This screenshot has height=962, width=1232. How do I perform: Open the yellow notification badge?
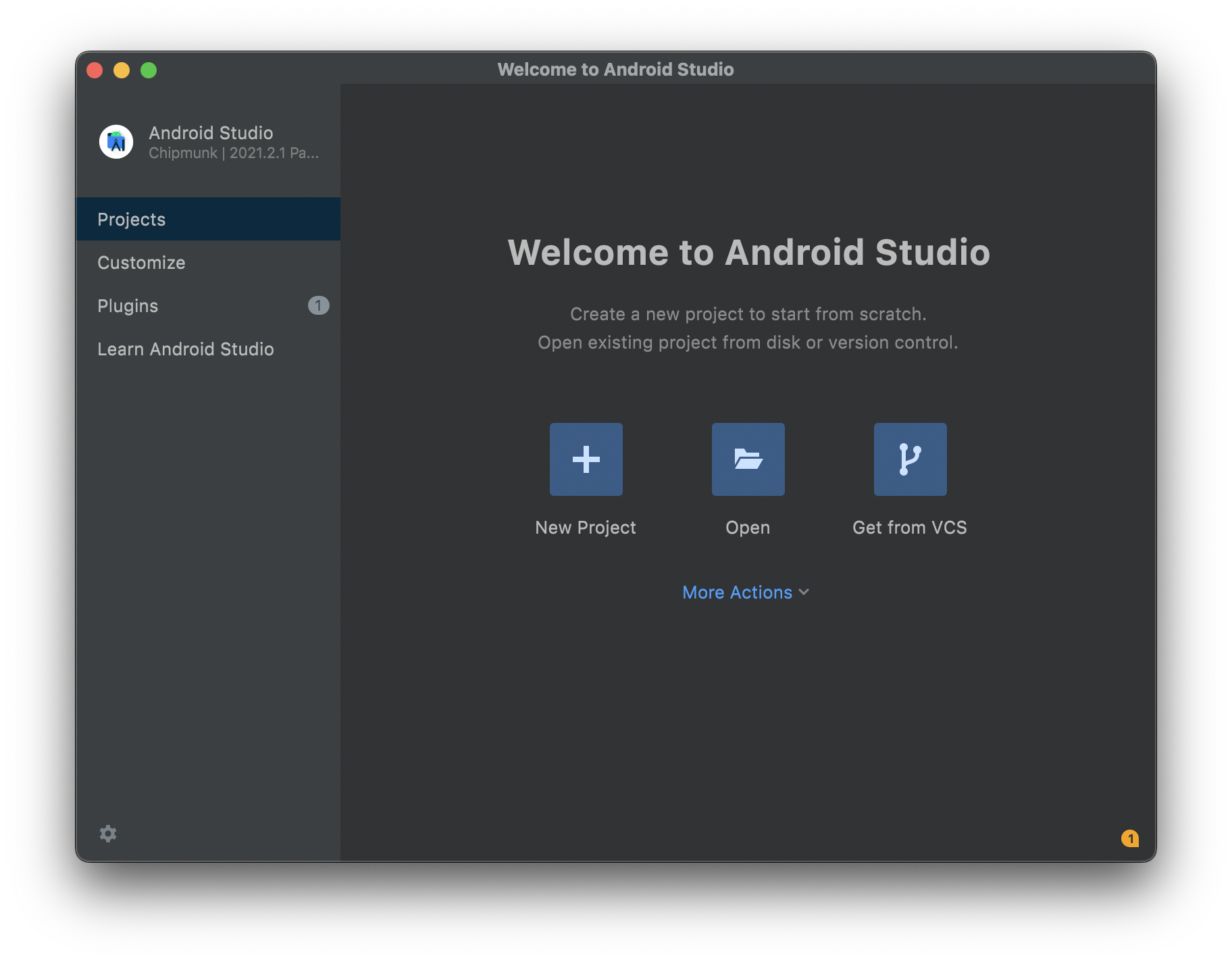click(1130, 838)
